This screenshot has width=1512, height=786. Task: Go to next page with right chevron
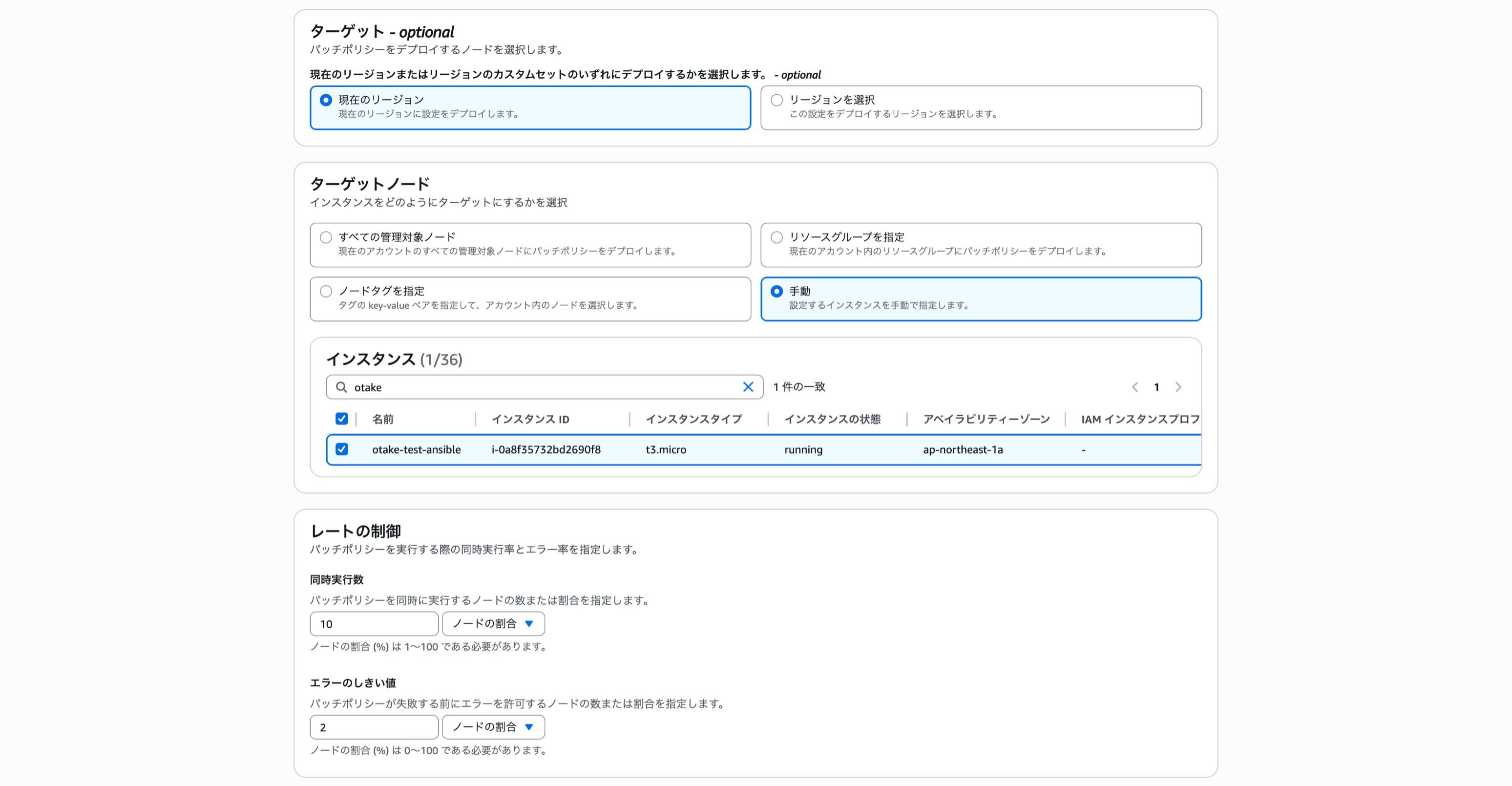point(1178,387)
